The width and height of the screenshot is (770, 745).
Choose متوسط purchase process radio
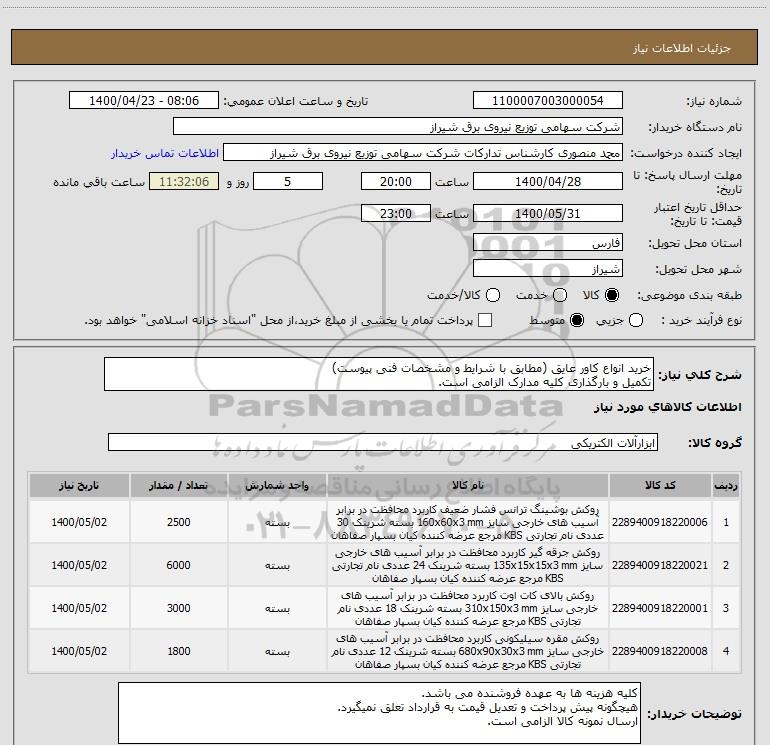[x=577, y=321]
